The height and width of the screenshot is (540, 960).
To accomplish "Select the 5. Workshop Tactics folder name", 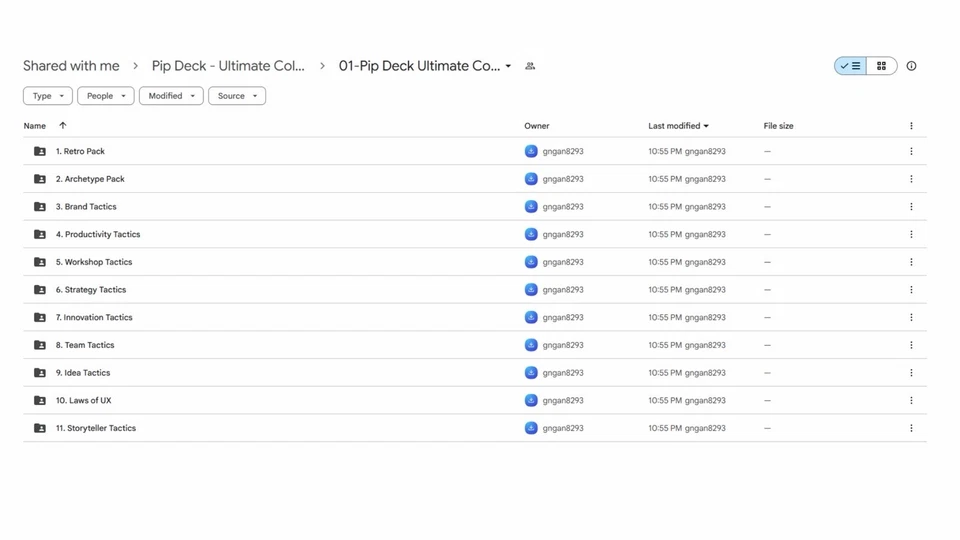I will 94,262.
